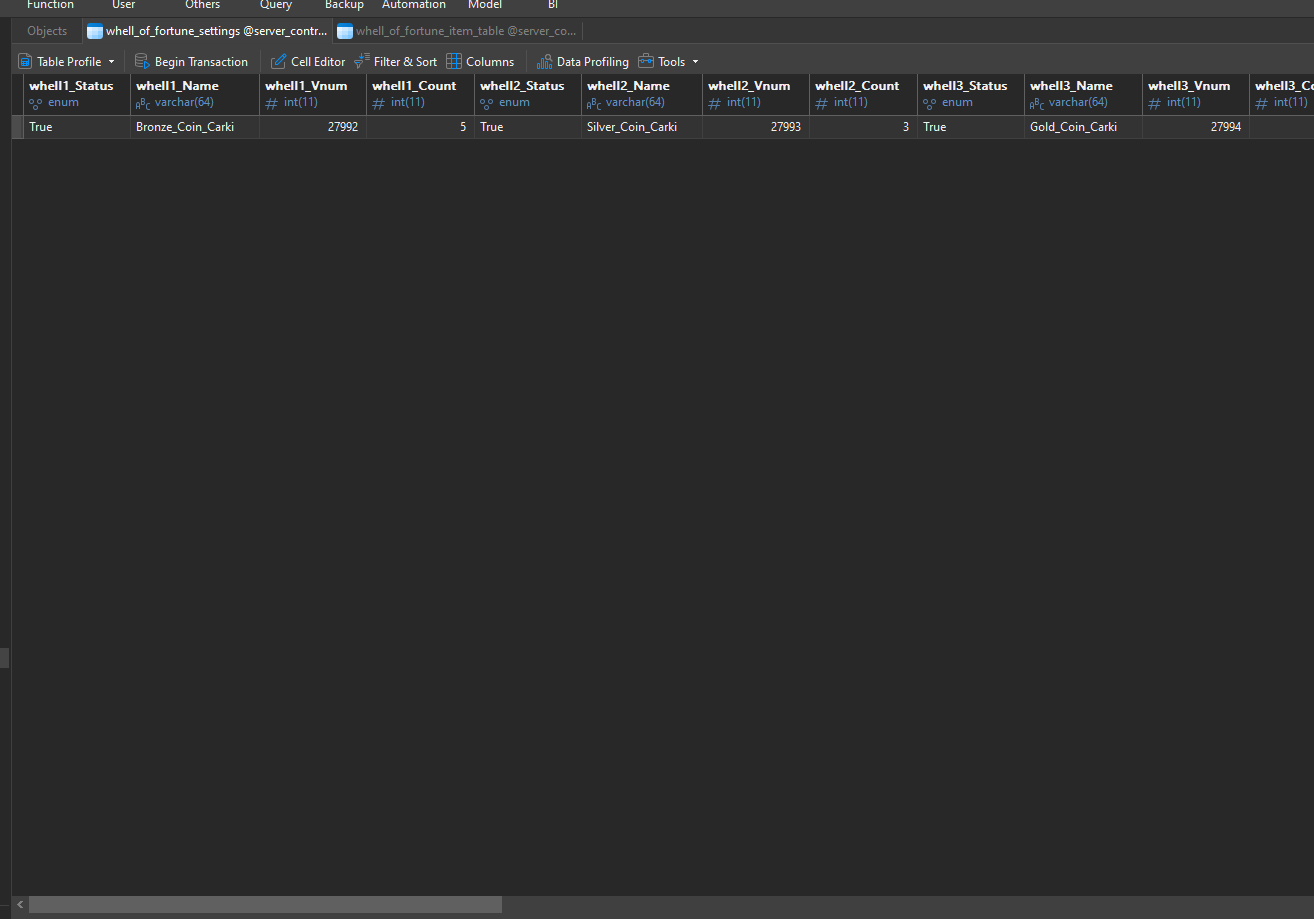The image size is (1314, 919).
Task: Click the whell2_Status column header
Action: pyautogui.click(x=528, y=94)
